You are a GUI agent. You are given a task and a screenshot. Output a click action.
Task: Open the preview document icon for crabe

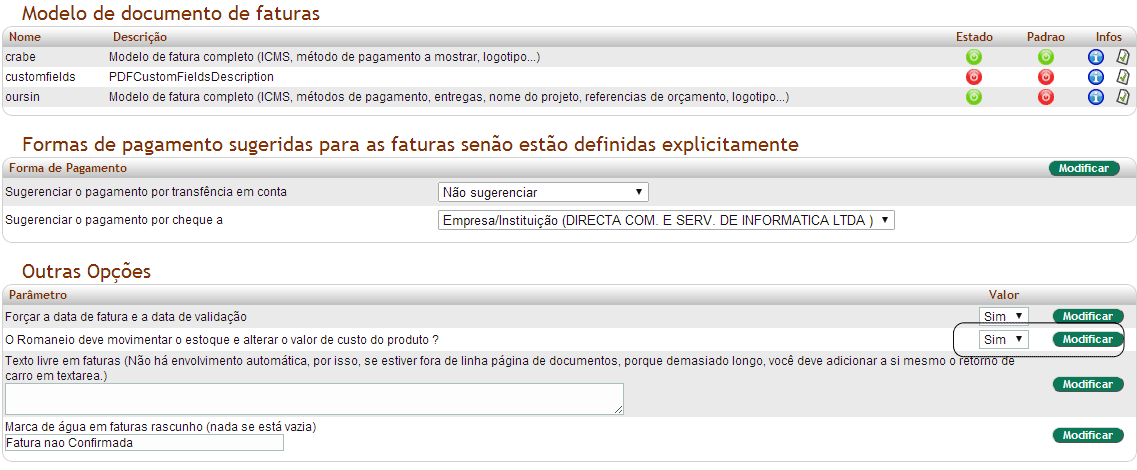point(1122,57)
